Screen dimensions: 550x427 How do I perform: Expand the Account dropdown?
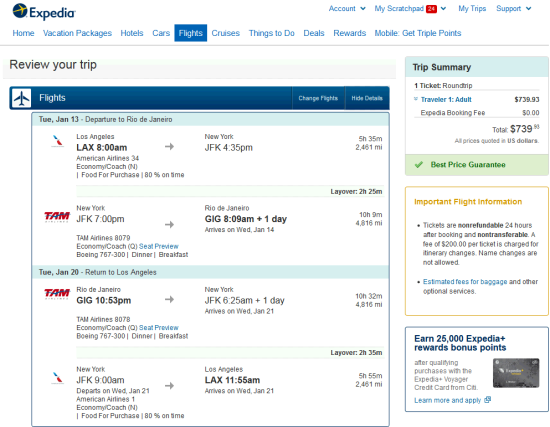(x=347, y=8)
